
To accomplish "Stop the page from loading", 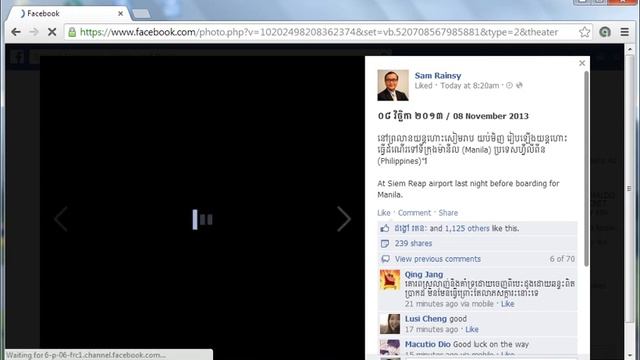I will tap(52, 32).
